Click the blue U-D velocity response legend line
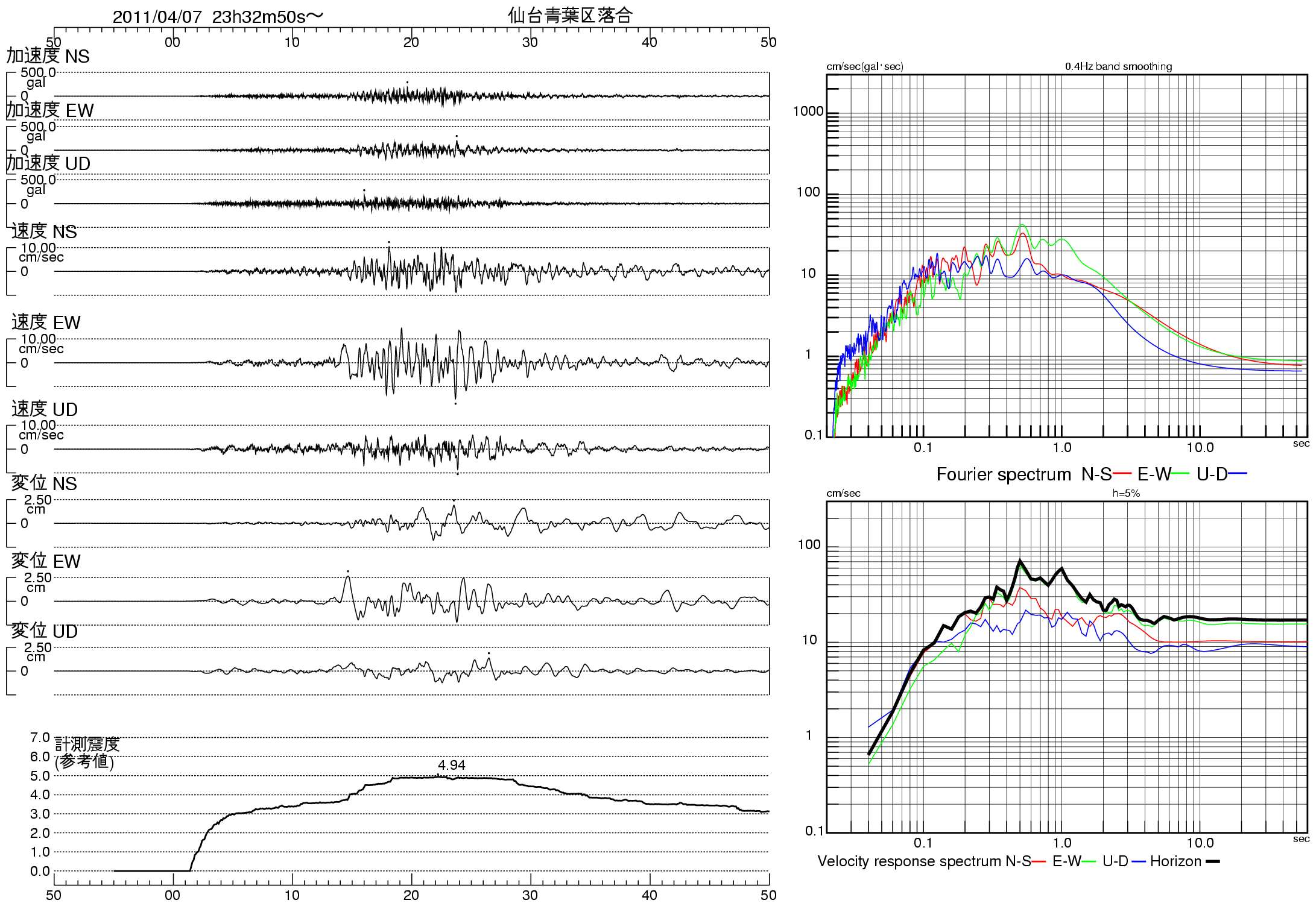This screenshot has width=1316, height=906. point(1139,862)
